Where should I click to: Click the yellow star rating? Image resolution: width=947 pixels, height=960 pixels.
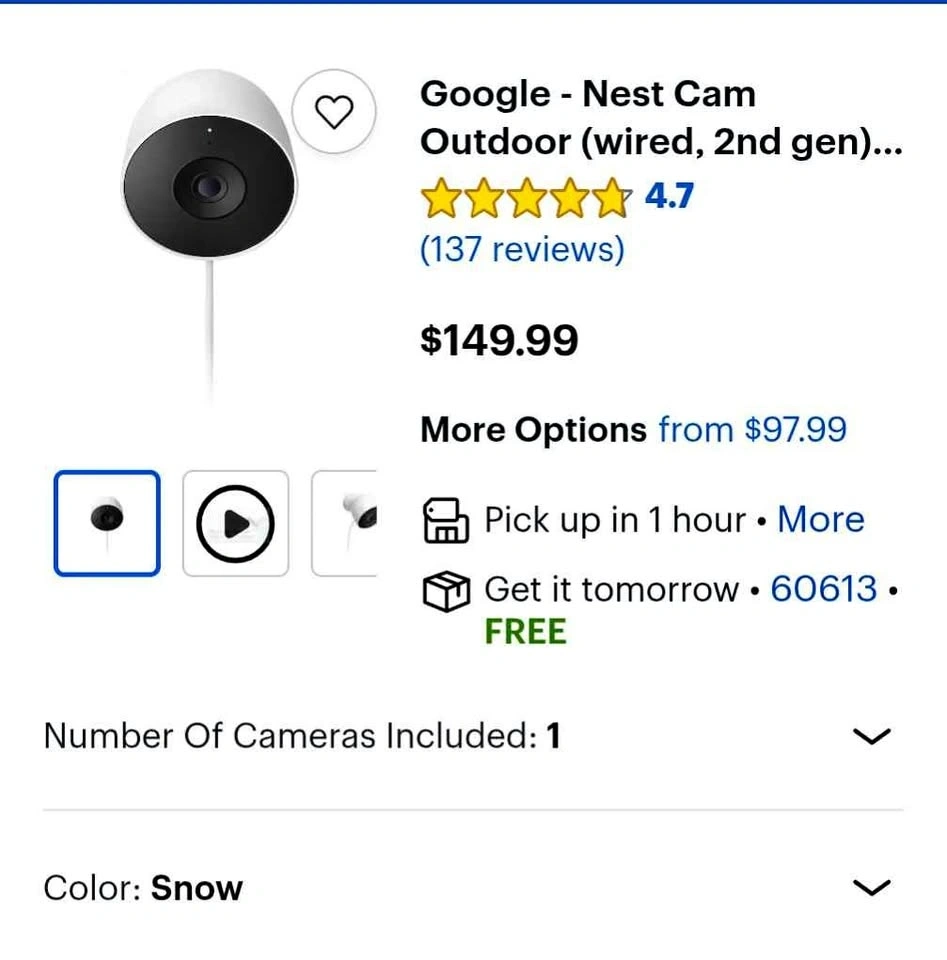coord(526,197)
